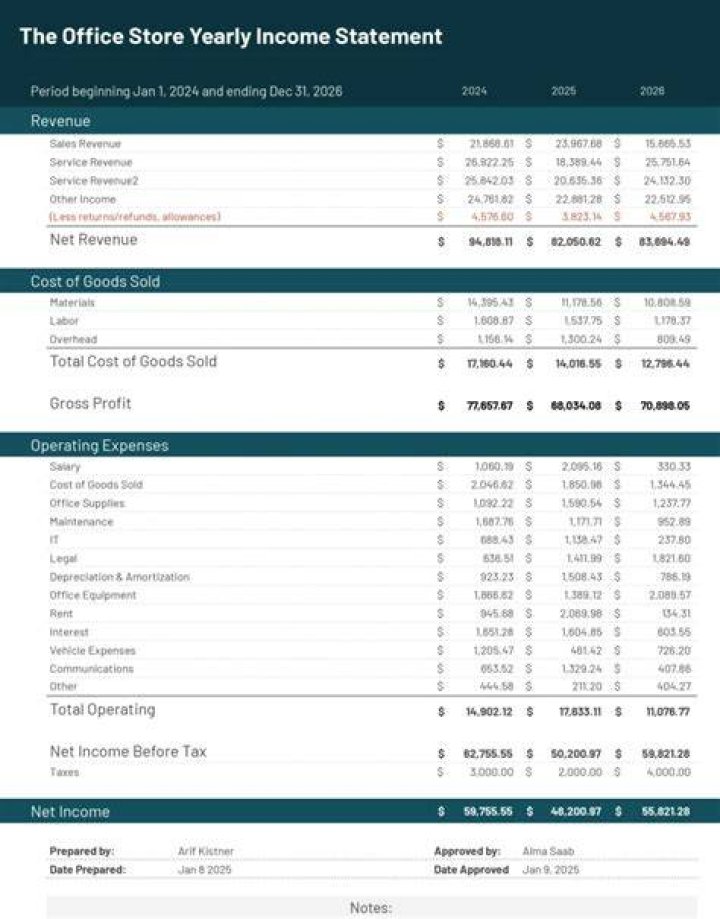Screen dimensions: 720x919
Task: Click the 'Office Equipment' row label
Action: [93, 595]
